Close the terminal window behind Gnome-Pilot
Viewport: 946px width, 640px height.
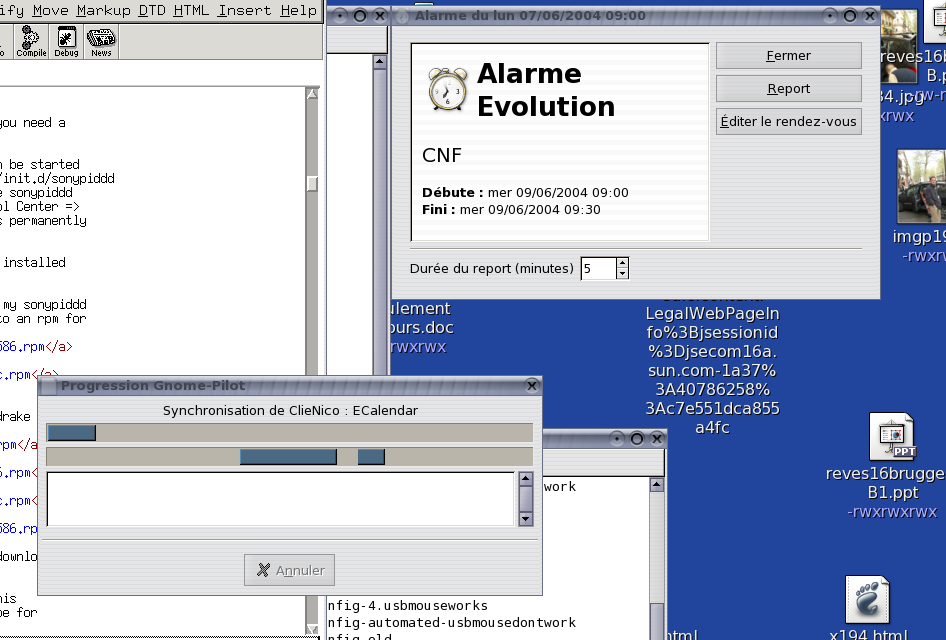[x=657, y=439]
